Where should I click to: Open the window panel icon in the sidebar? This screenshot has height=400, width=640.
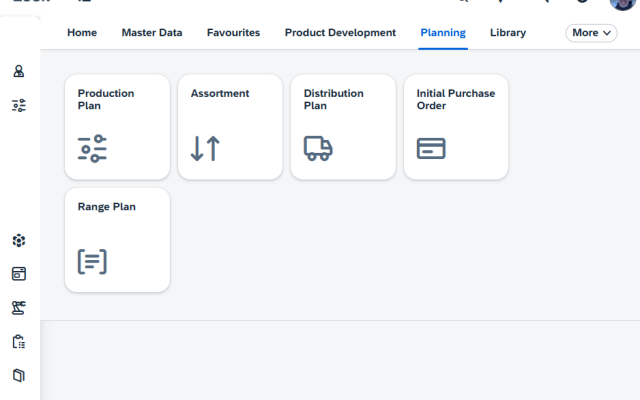pos(19,273)
